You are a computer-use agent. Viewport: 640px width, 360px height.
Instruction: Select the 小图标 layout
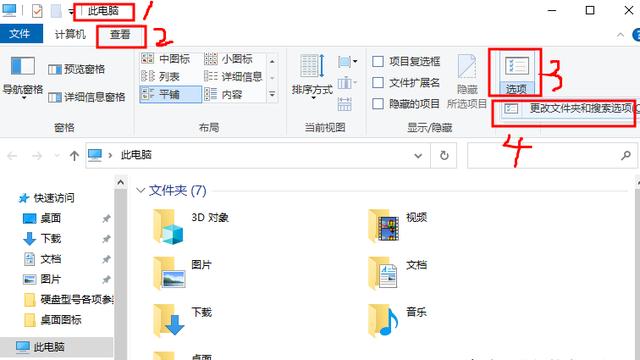(x=229, y=59)
